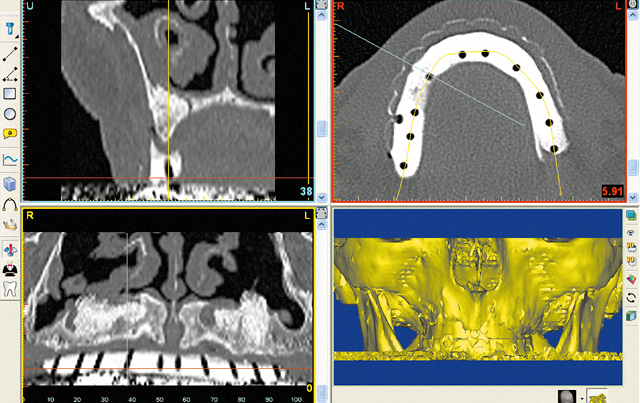Click the 3D cube volume icon
Viewport: 640px width, 403px height.
click(9, 184)
